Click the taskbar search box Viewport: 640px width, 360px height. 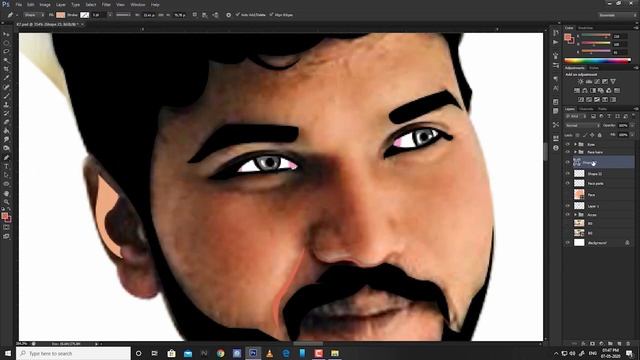[73, 353]
